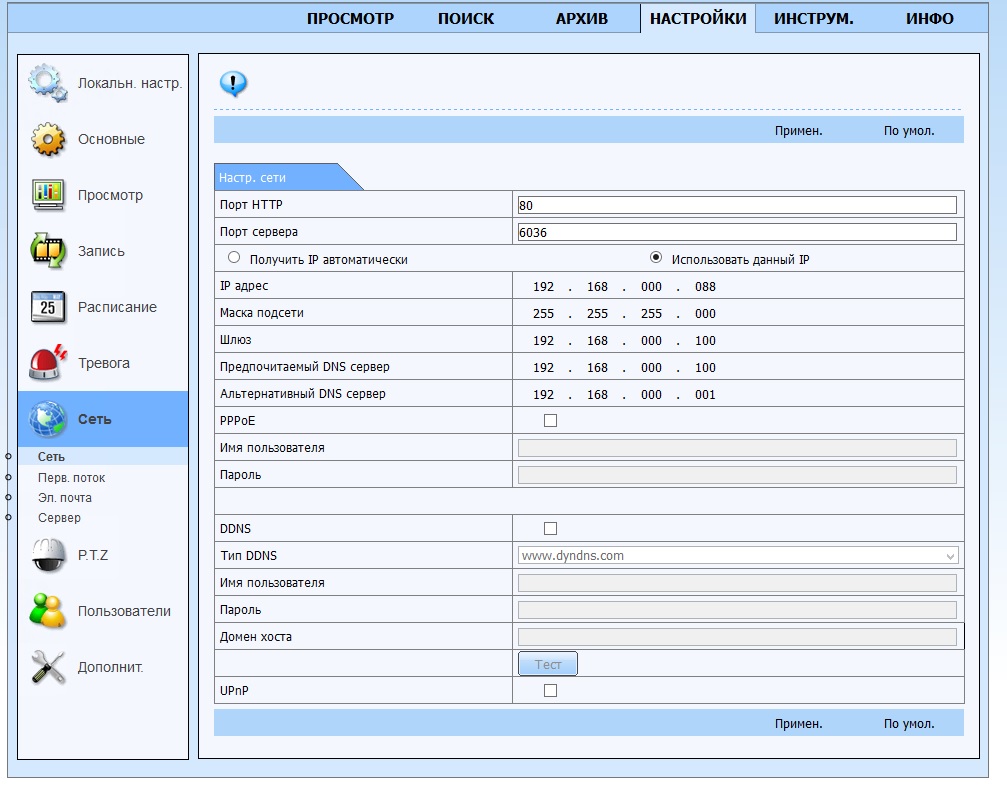1007x797 pixels.
Task: Click the Расписание calendar icon
Action: click(47, 307)
